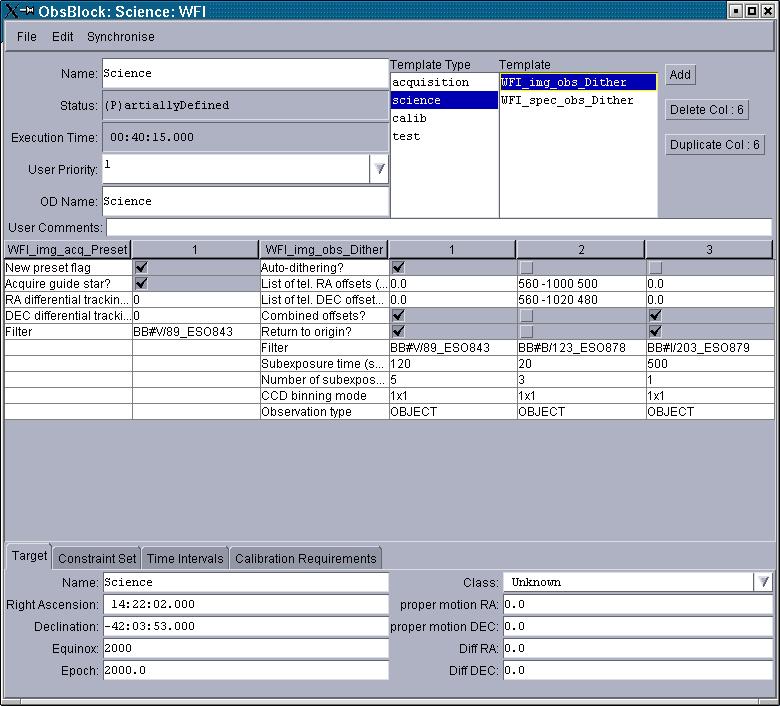Click the Add template button
The width and height of the screenshot is (780, 706).
point(680,75)
